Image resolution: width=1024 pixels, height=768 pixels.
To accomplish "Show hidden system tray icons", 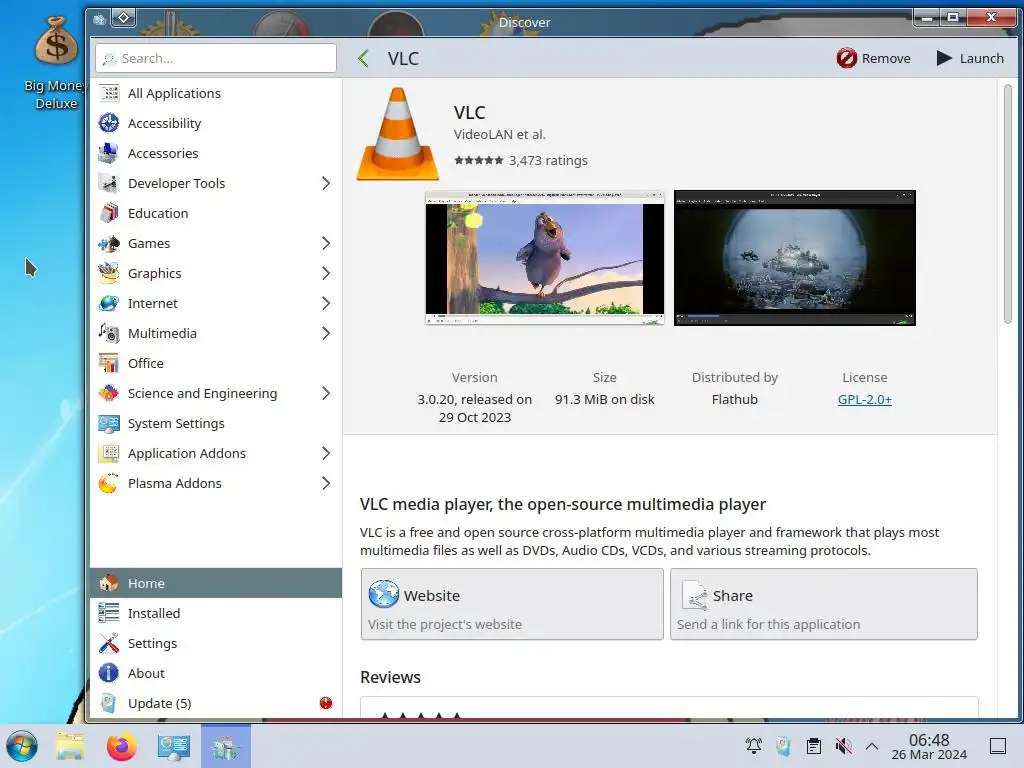I will pos(872,746).
